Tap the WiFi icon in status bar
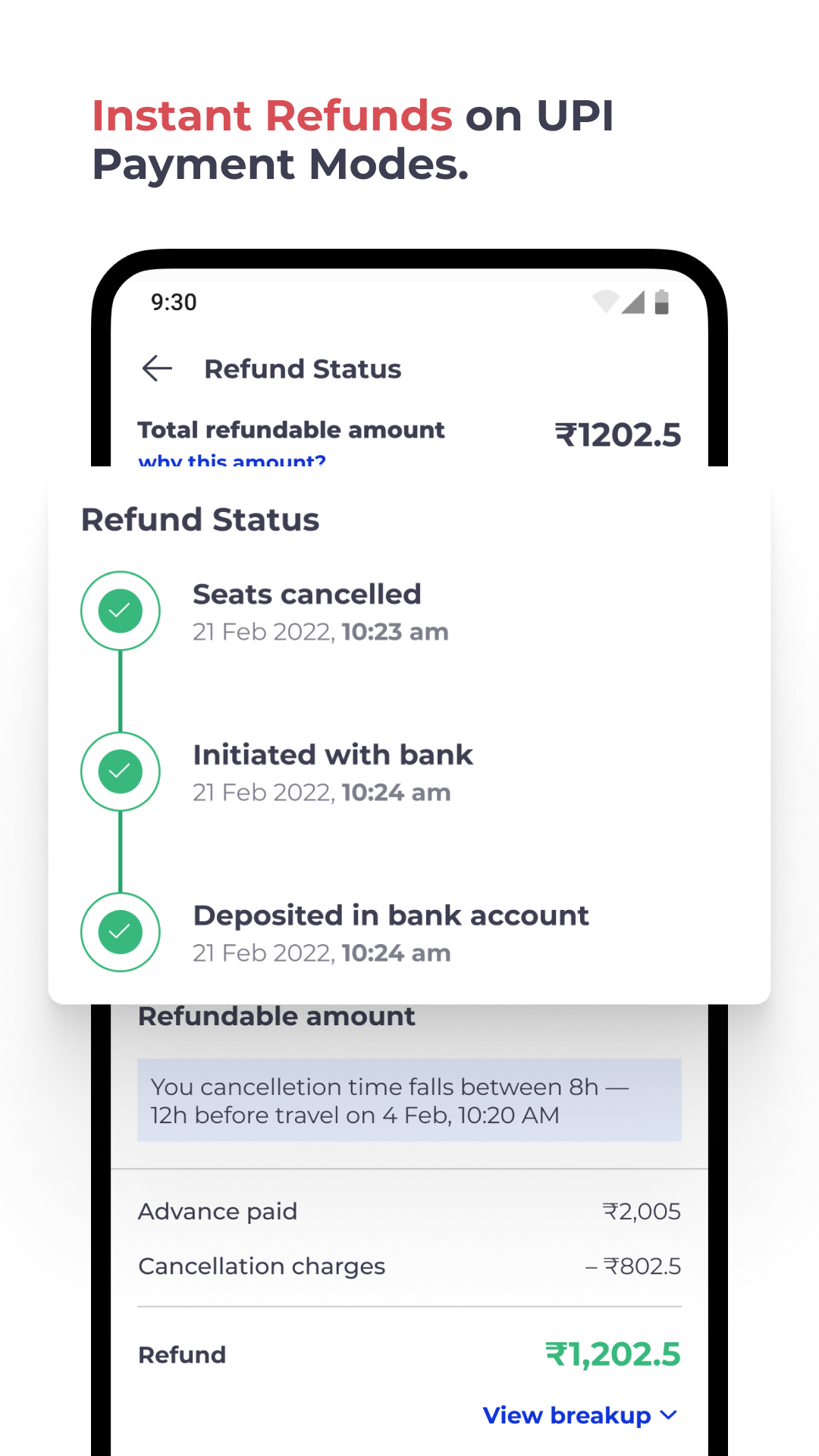The image size is (819, 1456). click(605, 302)
